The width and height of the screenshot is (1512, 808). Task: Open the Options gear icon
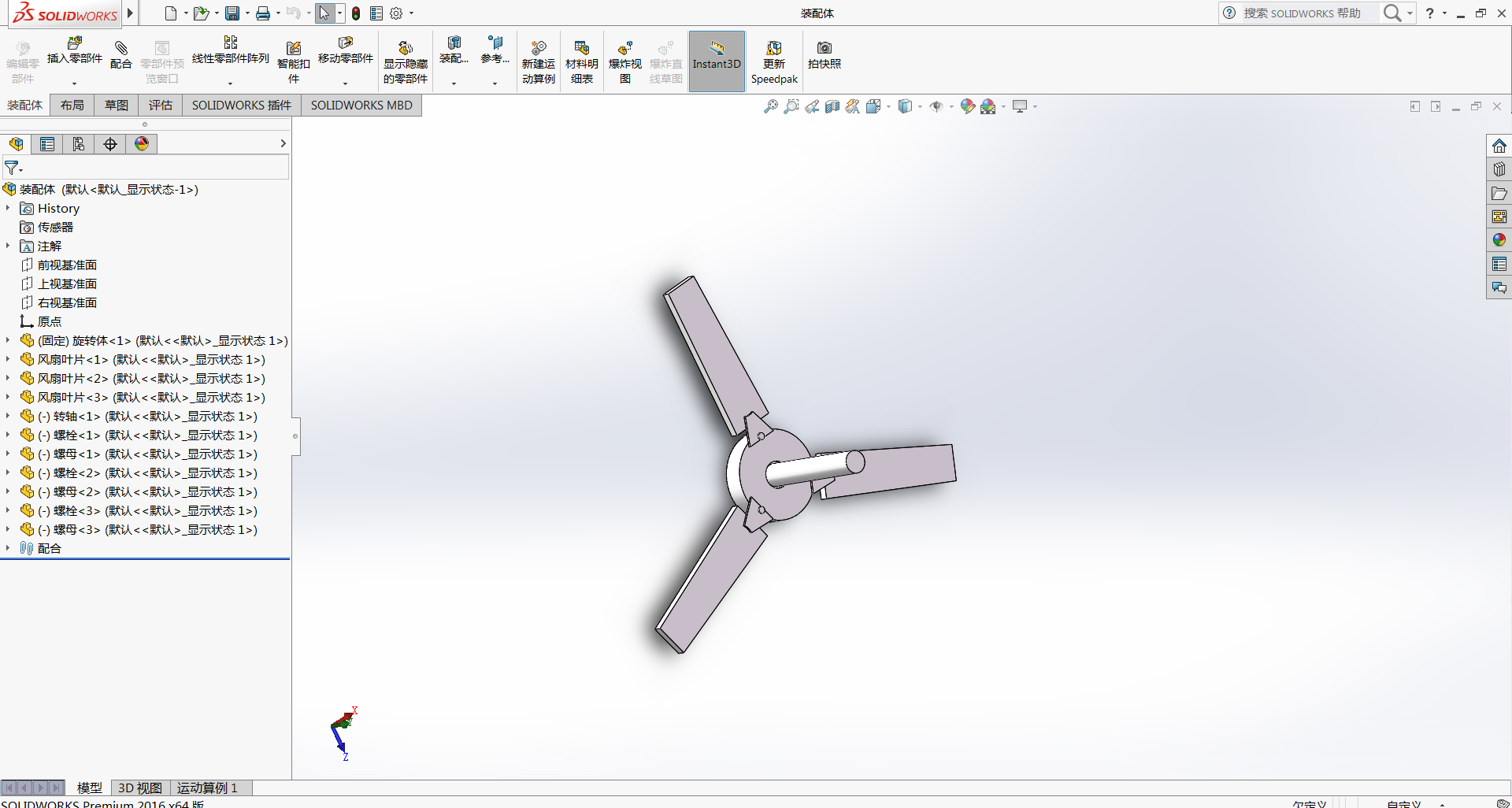[x=396, y=13]
